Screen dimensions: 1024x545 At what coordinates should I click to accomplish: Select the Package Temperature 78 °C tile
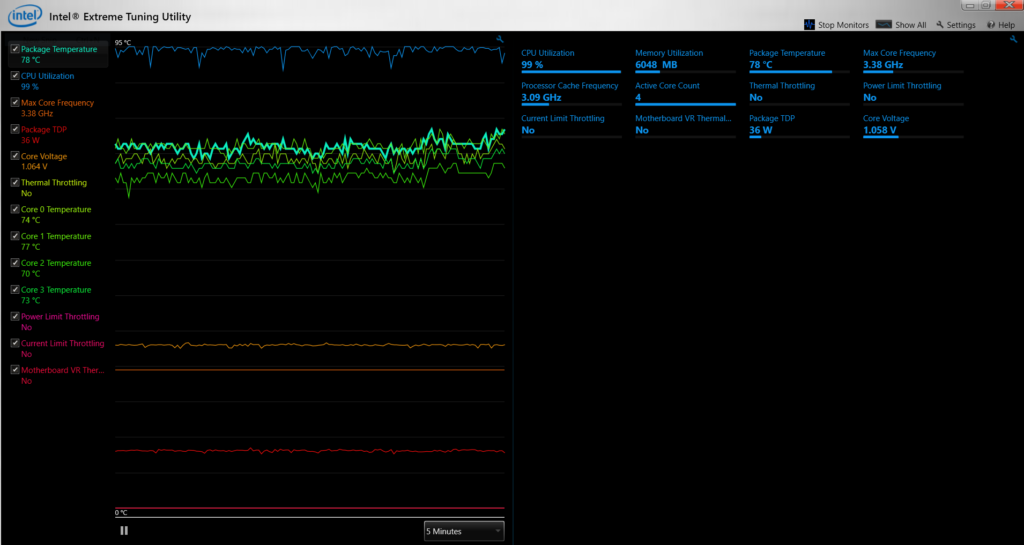(799, 60)
